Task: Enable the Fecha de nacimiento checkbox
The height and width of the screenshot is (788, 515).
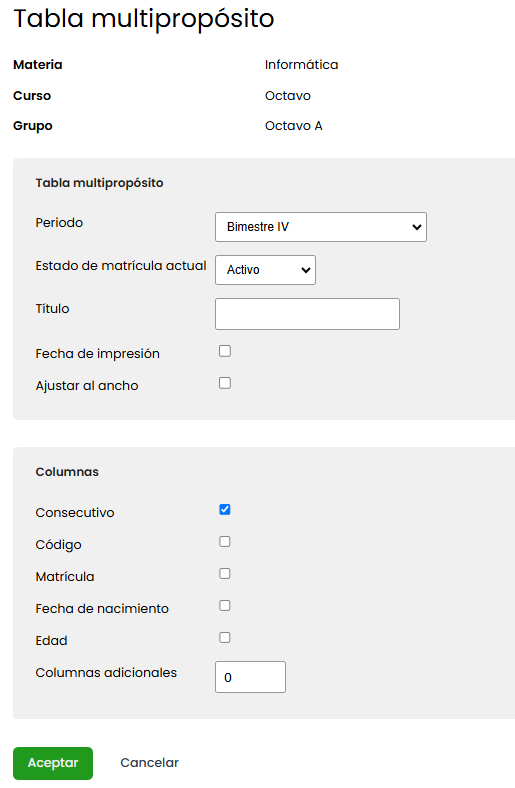Action: point(225,606)
